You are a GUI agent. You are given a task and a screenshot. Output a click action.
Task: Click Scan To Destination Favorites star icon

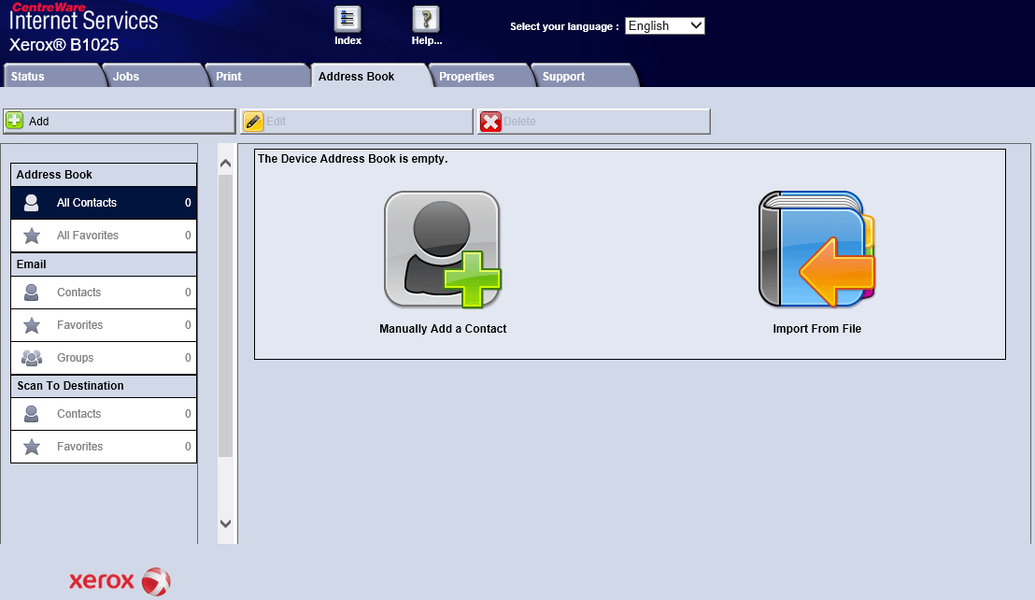31,446
